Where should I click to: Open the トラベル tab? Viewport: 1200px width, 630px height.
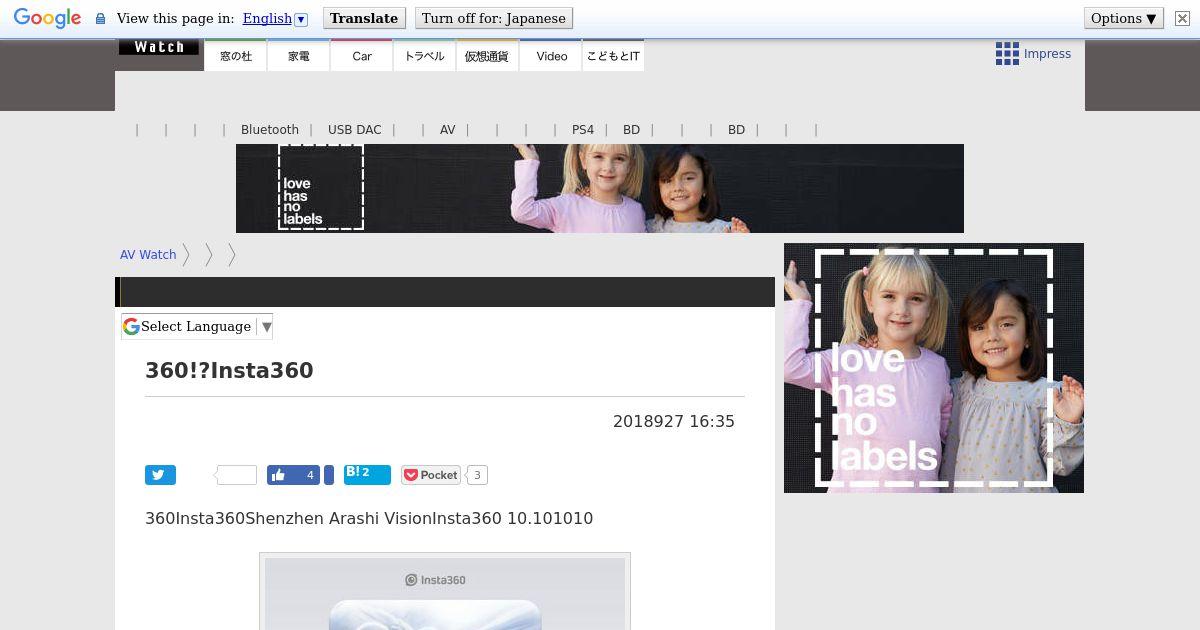425,56
